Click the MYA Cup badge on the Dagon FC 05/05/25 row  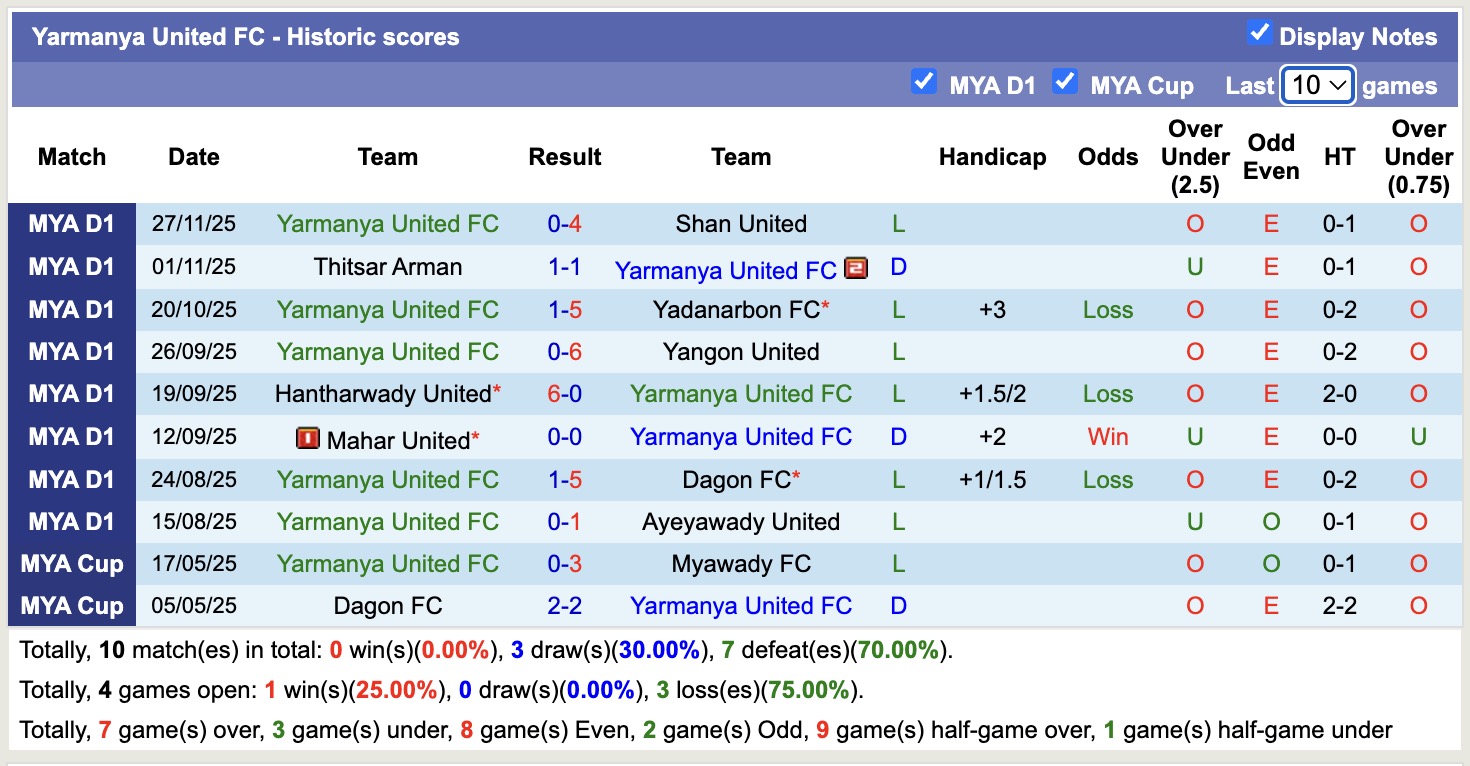[72, 605]
